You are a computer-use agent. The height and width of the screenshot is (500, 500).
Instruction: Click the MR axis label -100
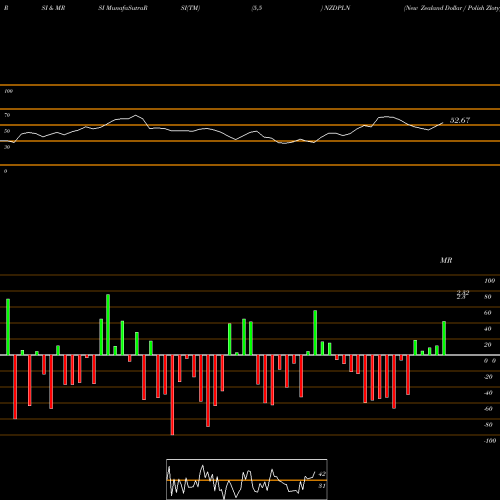[x=489, y=441]
